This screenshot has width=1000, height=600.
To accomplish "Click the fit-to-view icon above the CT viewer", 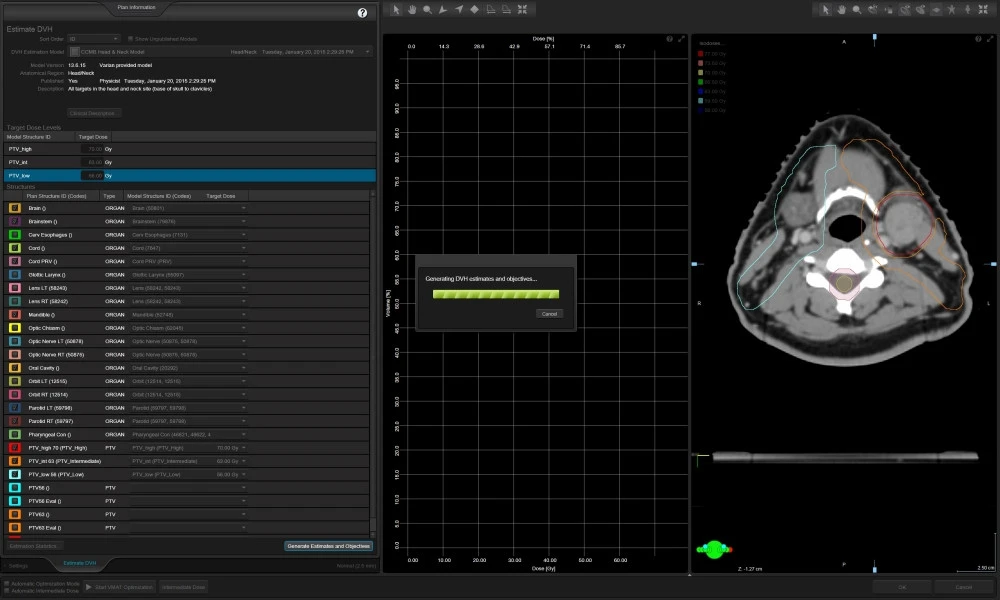I will [x=983, y=9].
